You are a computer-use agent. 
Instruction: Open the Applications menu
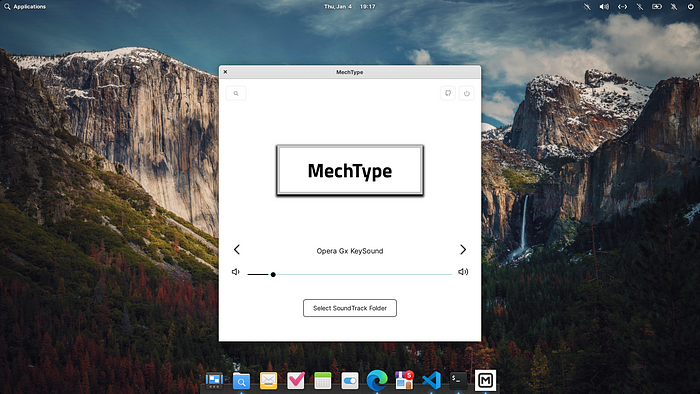click(25, 7)
